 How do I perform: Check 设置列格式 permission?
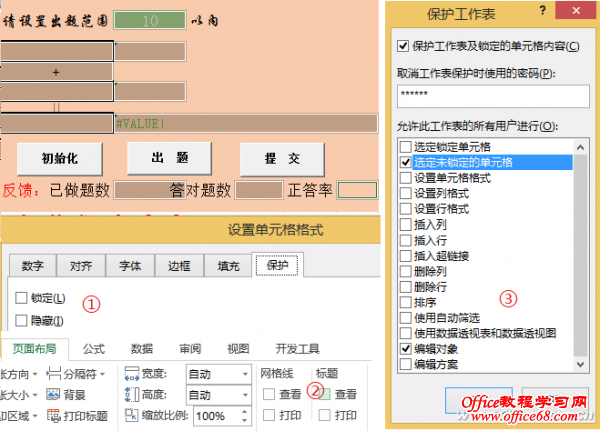pos(406,193)
